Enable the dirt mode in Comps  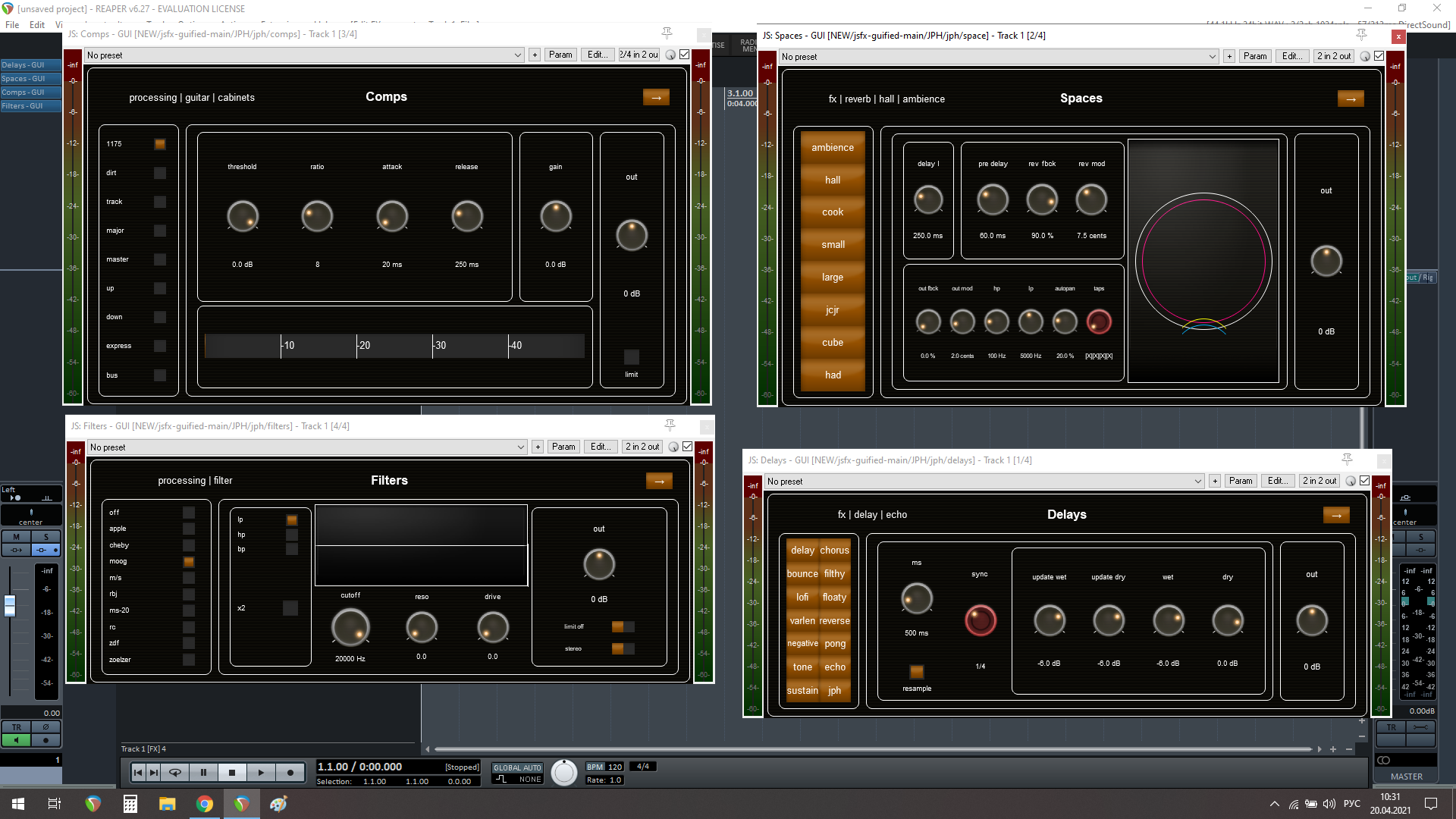[x=160, y=173]
